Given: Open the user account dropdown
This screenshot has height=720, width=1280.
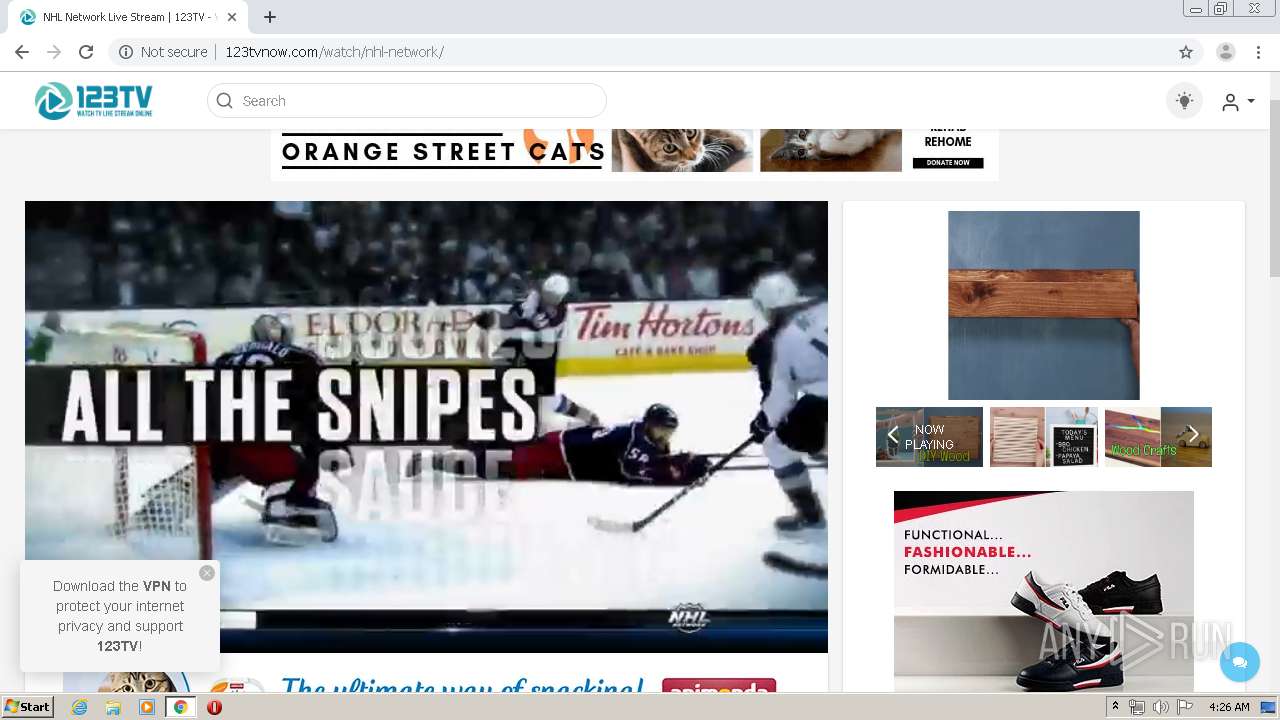Looking at the screenshot, I should pos(1238,102).
